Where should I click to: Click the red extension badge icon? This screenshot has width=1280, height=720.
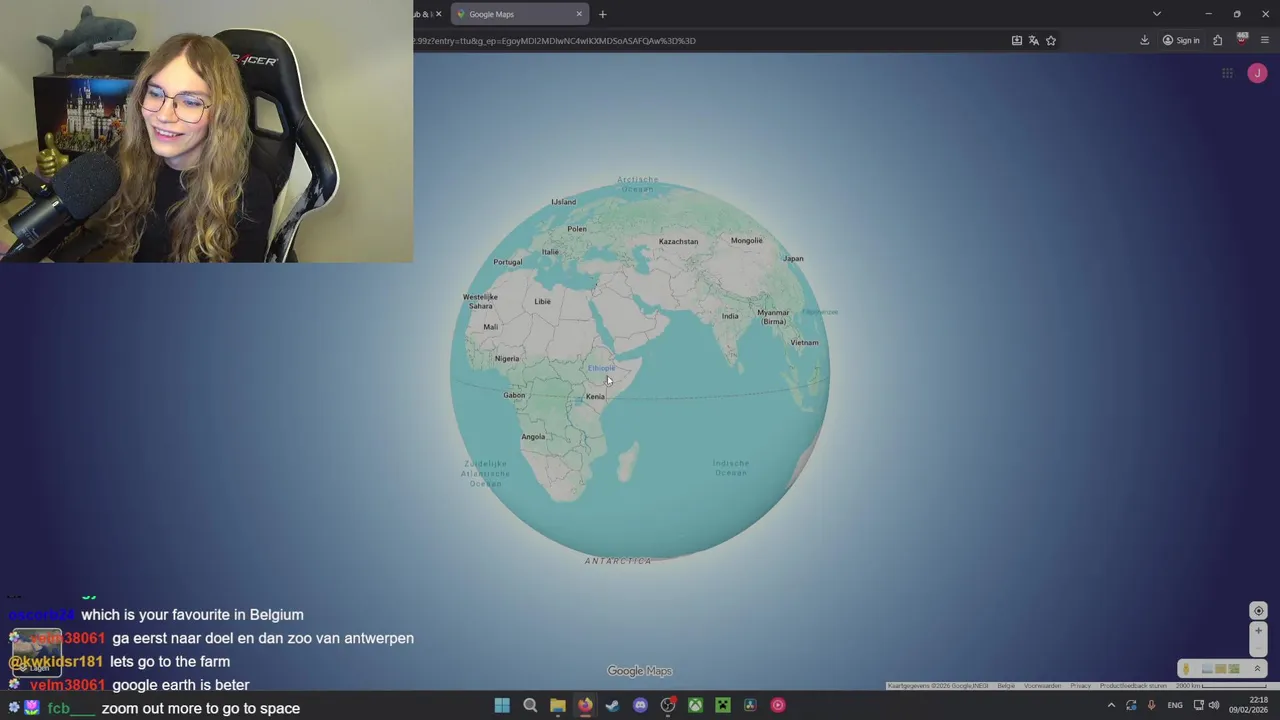coord(1242,40)
